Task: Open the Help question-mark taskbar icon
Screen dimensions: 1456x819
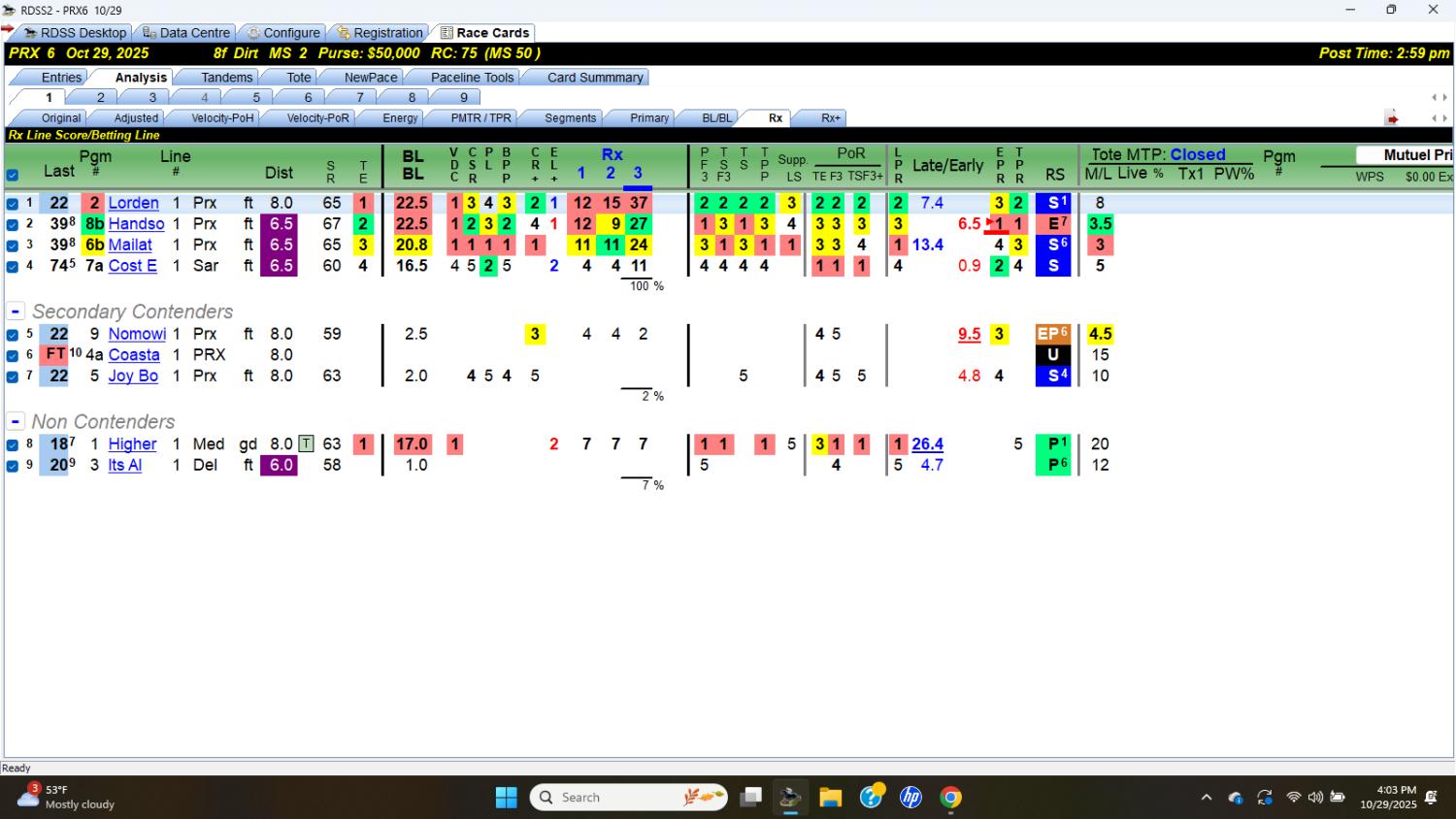Action: pyautogui.click(x=872, y=796)
